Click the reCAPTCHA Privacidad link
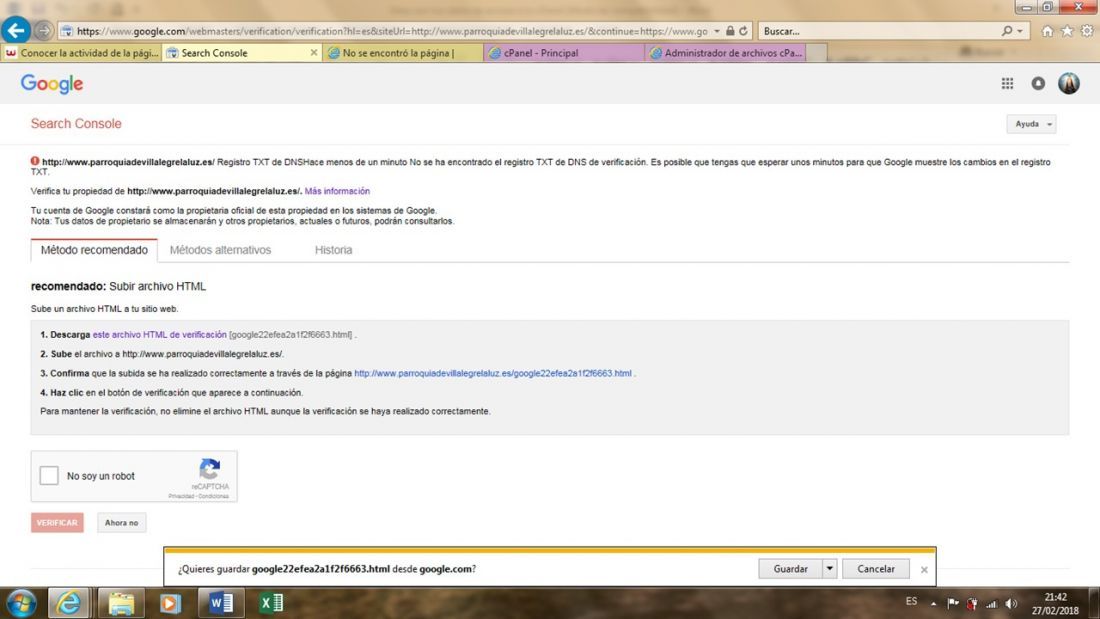This screenshot has width=1100, height=619. [x=182, y=496]
